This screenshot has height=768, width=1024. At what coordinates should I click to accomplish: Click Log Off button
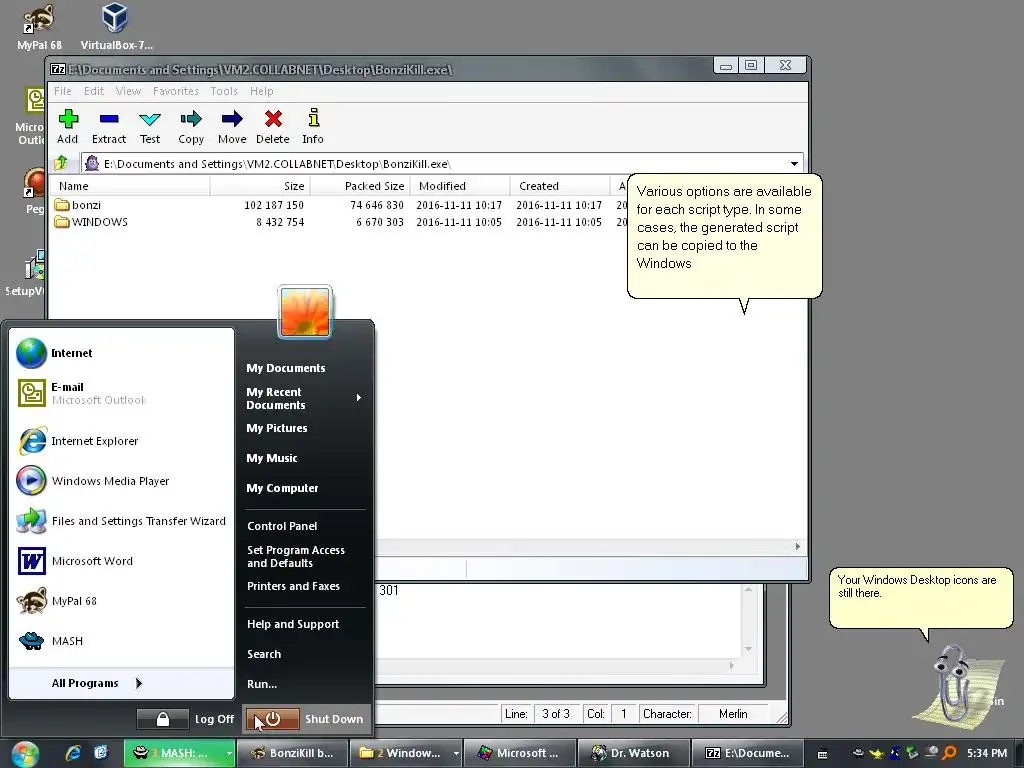pyautogui.click(x=214, y=719)
